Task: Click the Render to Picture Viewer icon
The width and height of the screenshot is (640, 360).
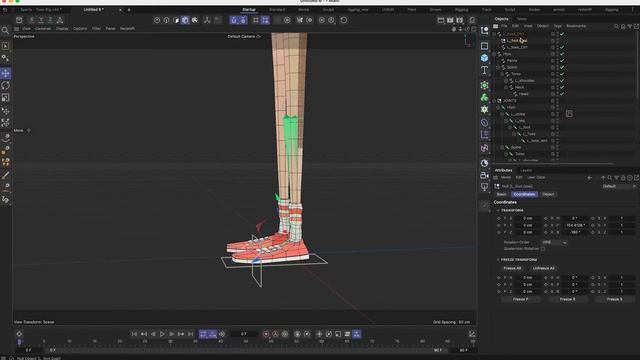Action: point(450,20)
